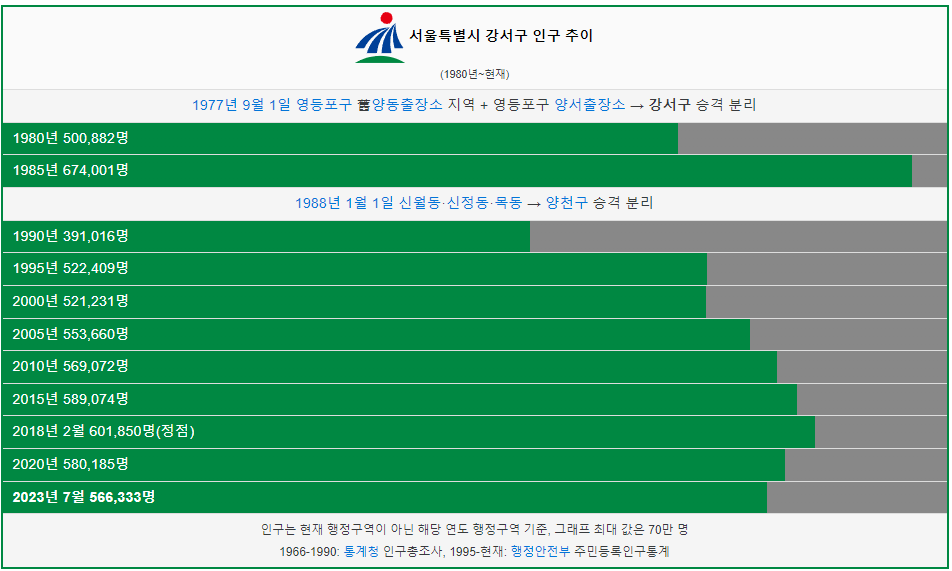Select the subtitle (1980년~현재)

point(475,74)
